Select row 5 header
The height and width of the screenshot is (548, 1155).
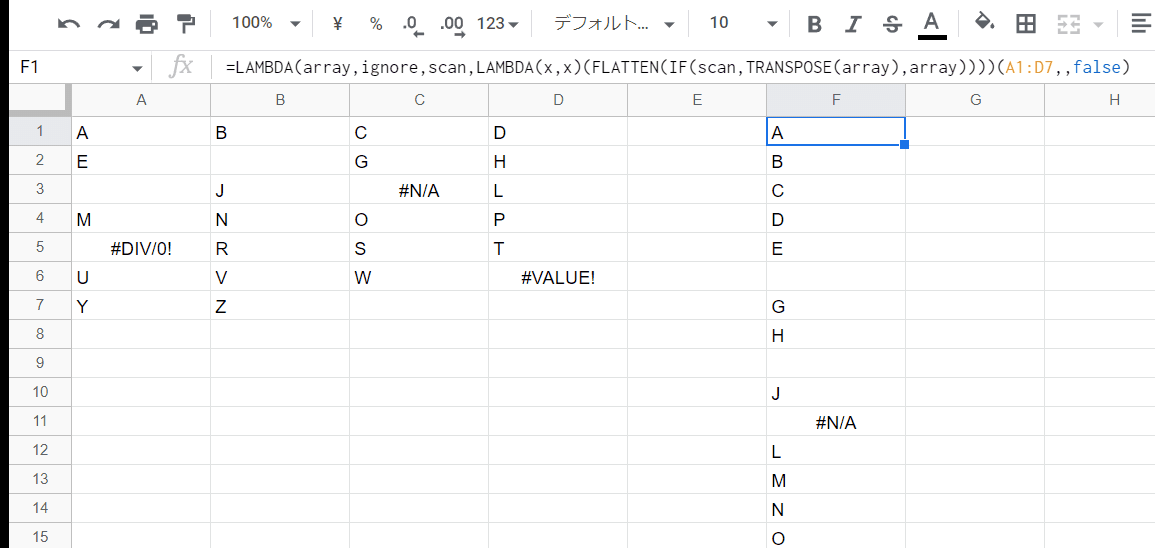41,247
